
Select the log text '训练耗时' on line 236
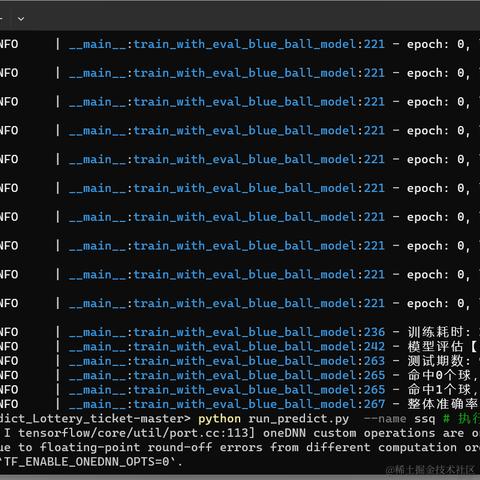pyautogui.click(x=435, y=332)
